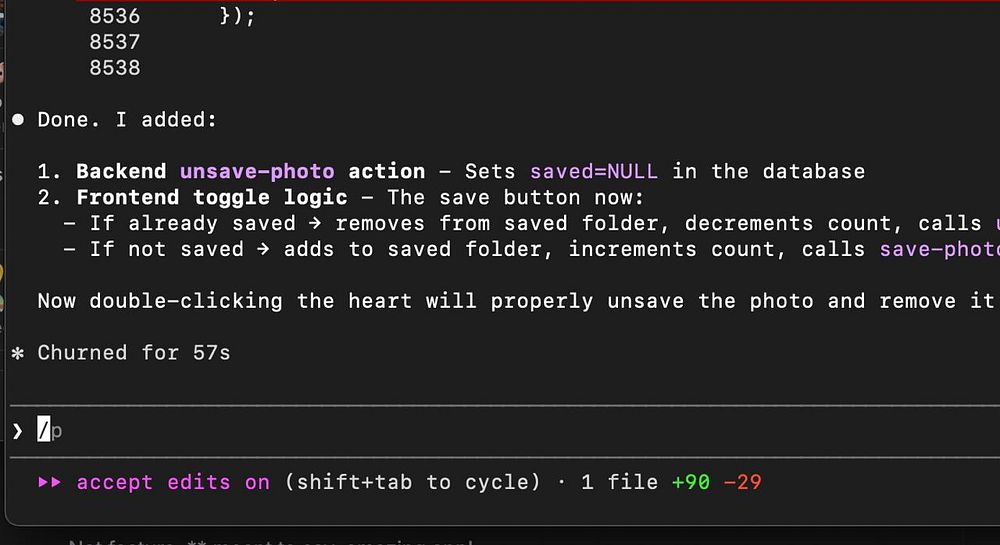
Task: Click the asterisk beside "Churned for 57s"
Action: (18, 353)
